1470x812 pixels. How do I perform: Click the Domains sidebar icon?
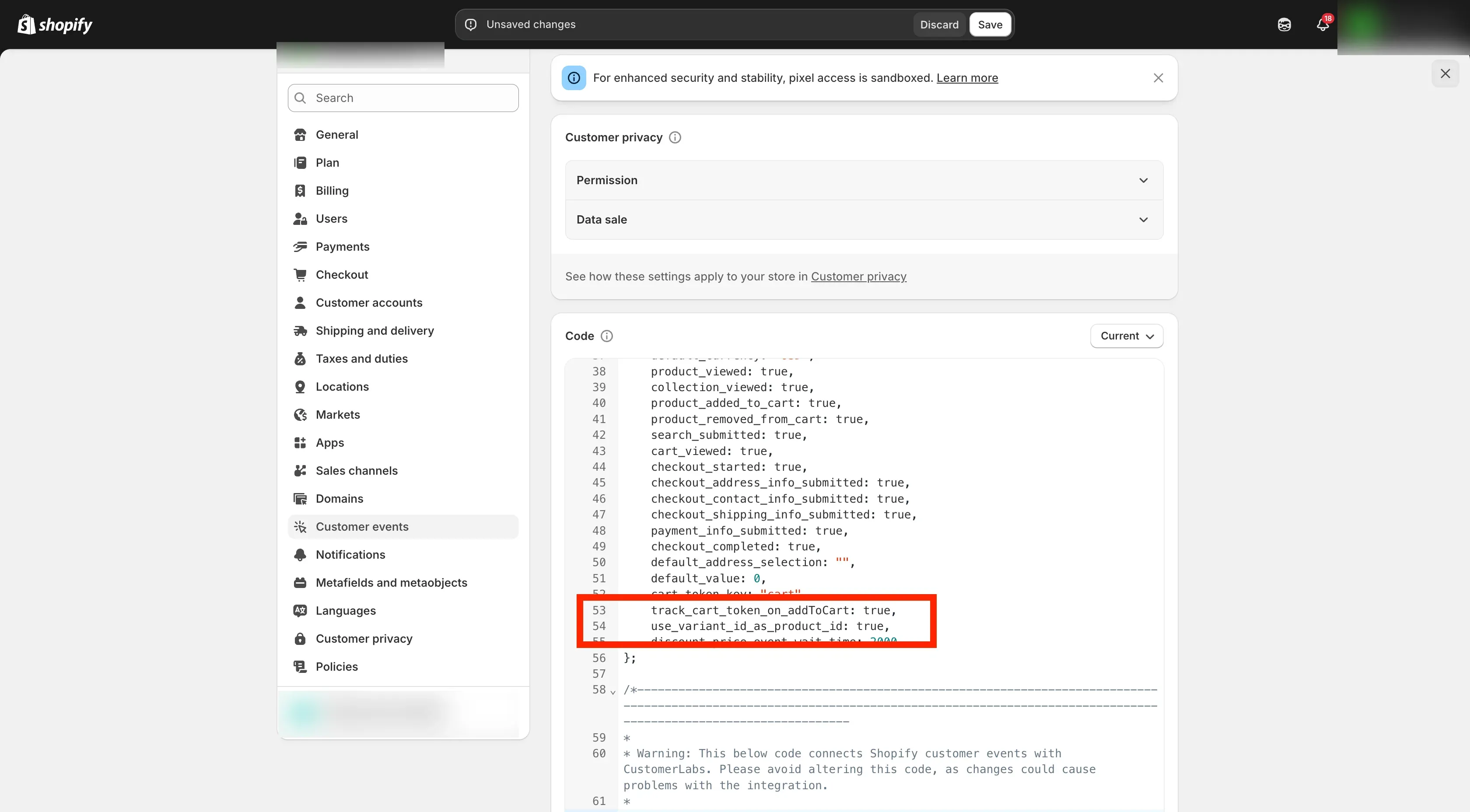(300, 498)
